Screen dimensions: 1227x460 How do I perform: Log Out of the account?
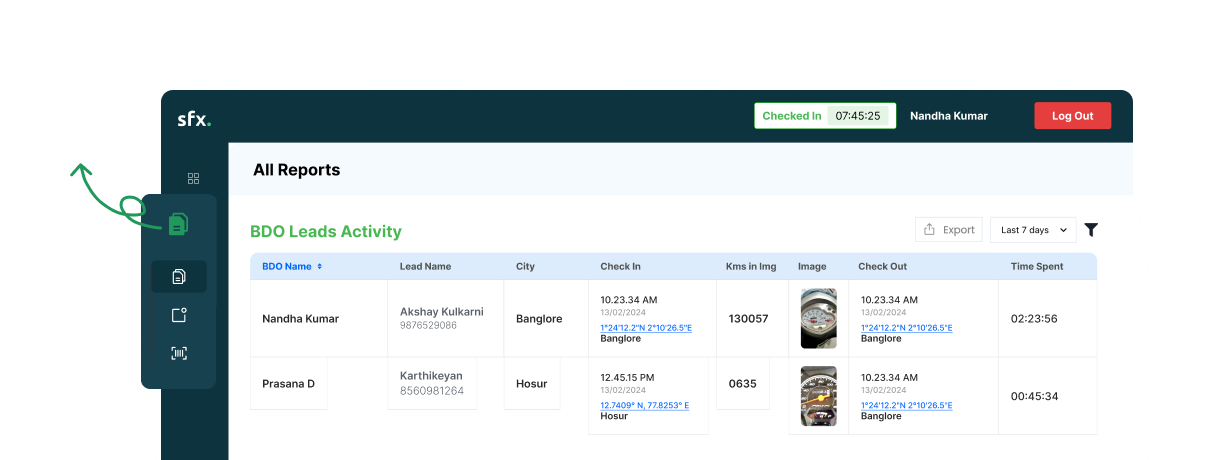pyautogui.click(x=1072, y=116)
